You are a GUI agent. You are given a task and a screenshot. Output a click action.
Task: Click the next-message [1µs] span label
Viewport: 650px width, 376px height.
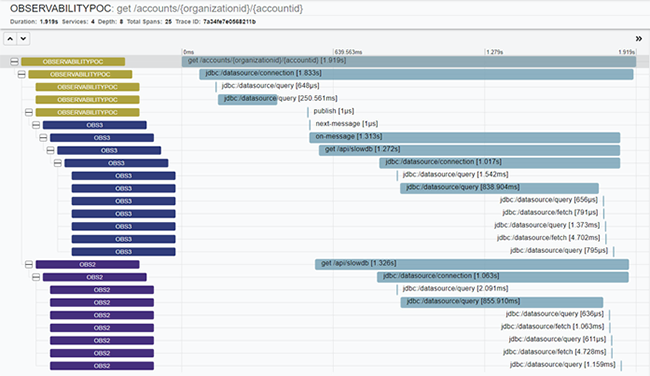(347, 124)
